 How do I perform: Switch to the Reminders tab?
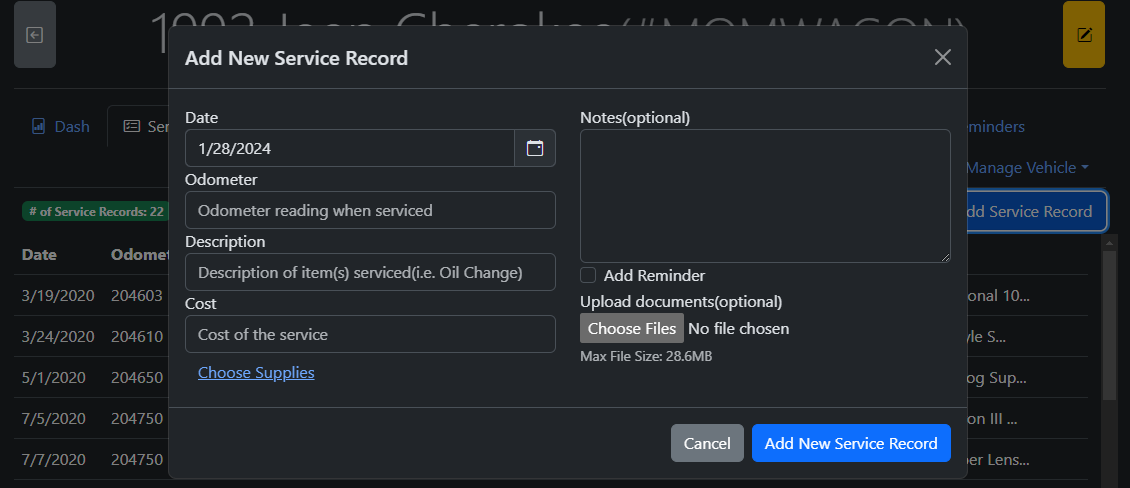tap(995, 127)
